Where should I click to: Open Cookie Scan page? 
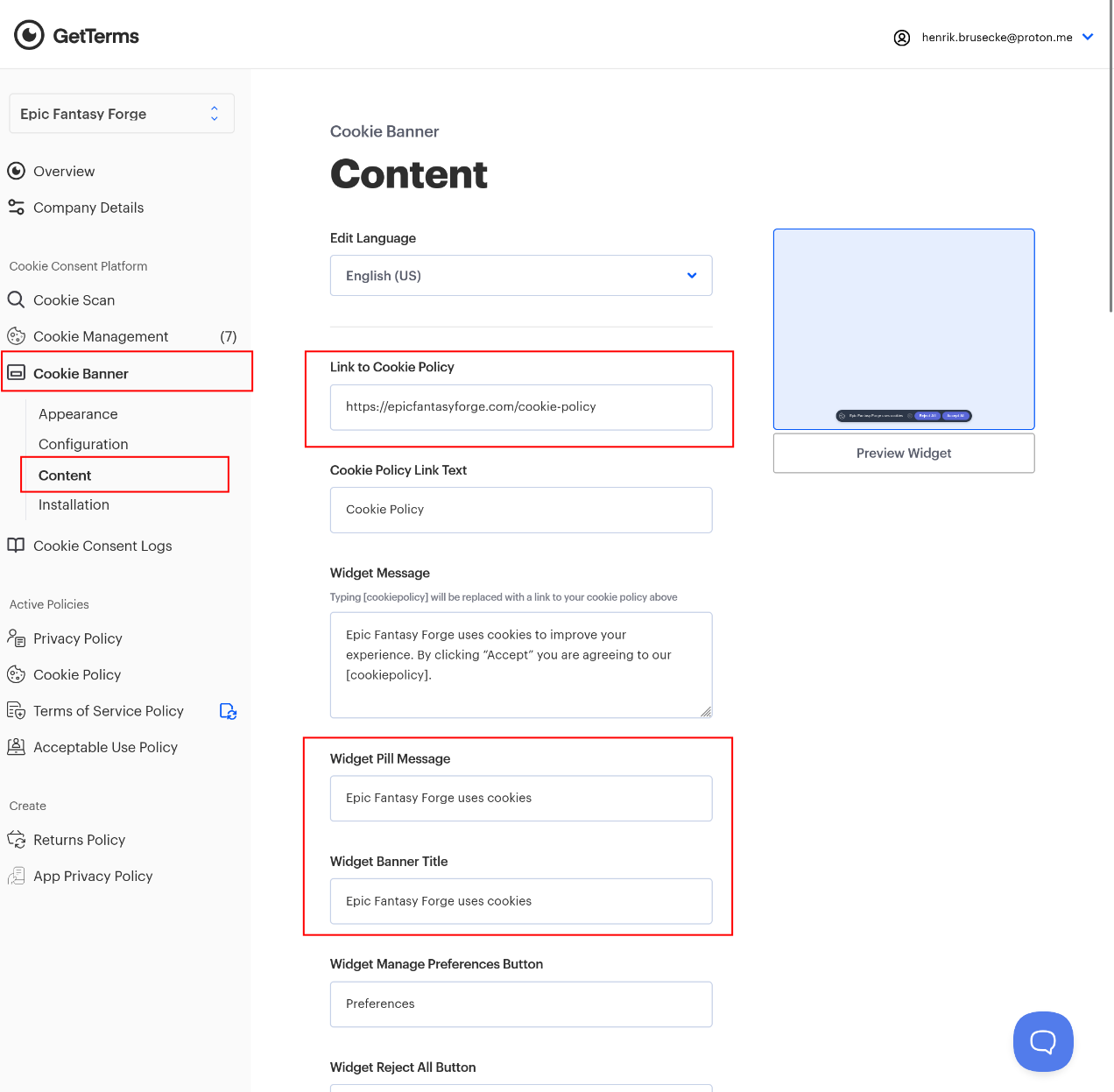point(74,300)
